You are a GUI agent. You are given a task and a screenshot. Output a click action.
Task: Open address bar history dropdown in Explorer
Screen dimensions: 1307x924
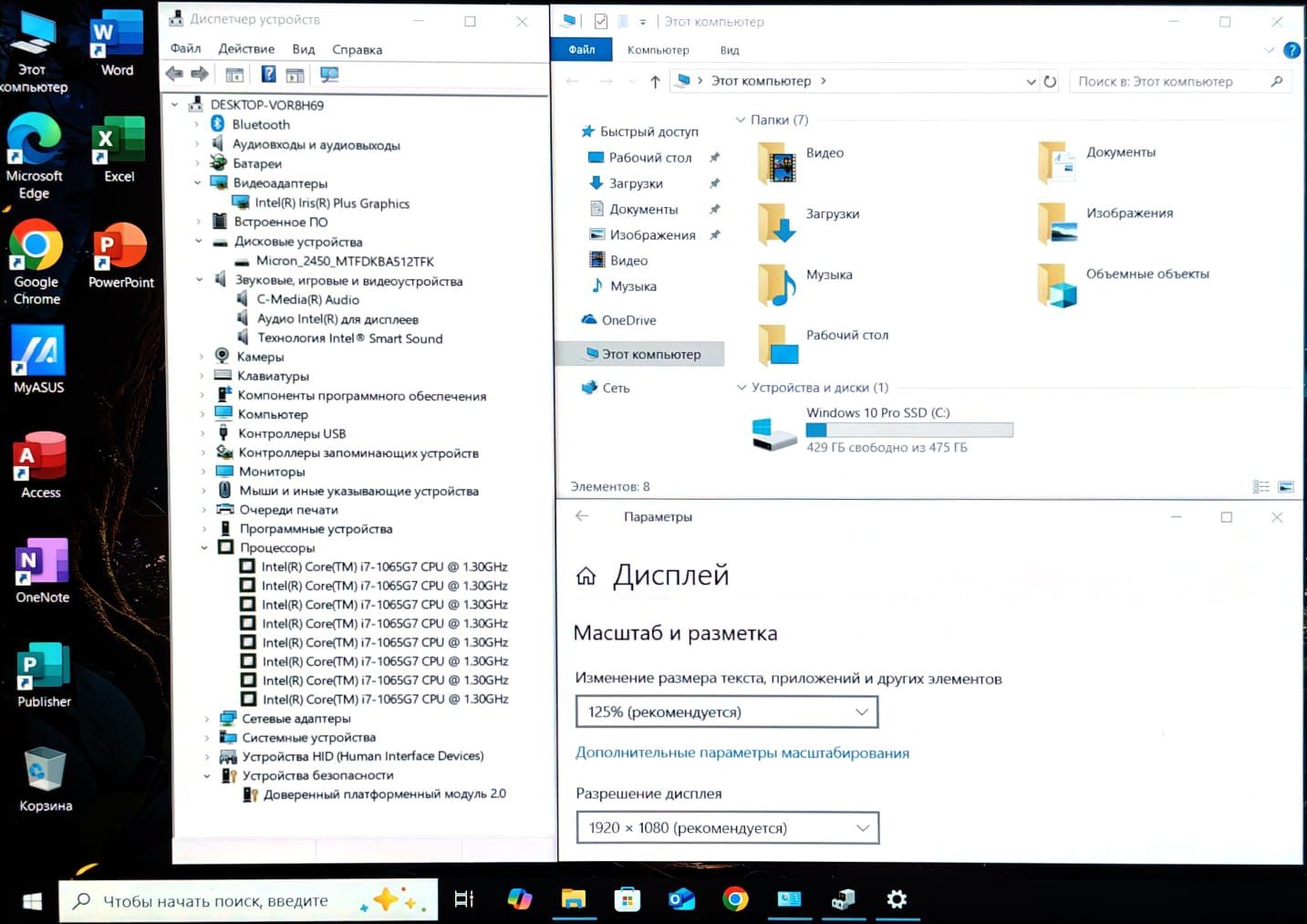(x=1031, y=81)
